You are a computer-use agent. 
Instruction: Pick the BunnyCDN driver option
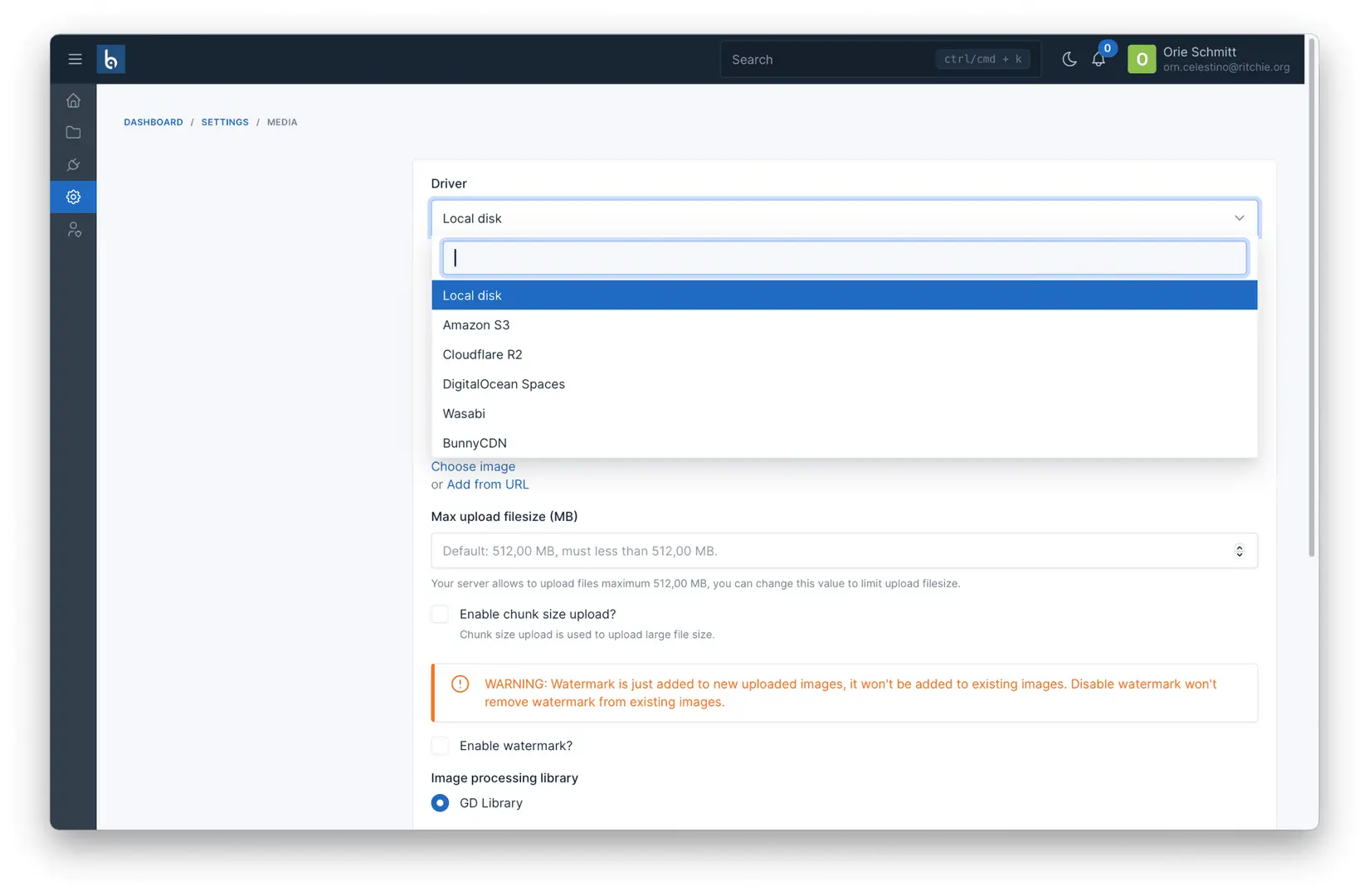click(x=844, y=443)
